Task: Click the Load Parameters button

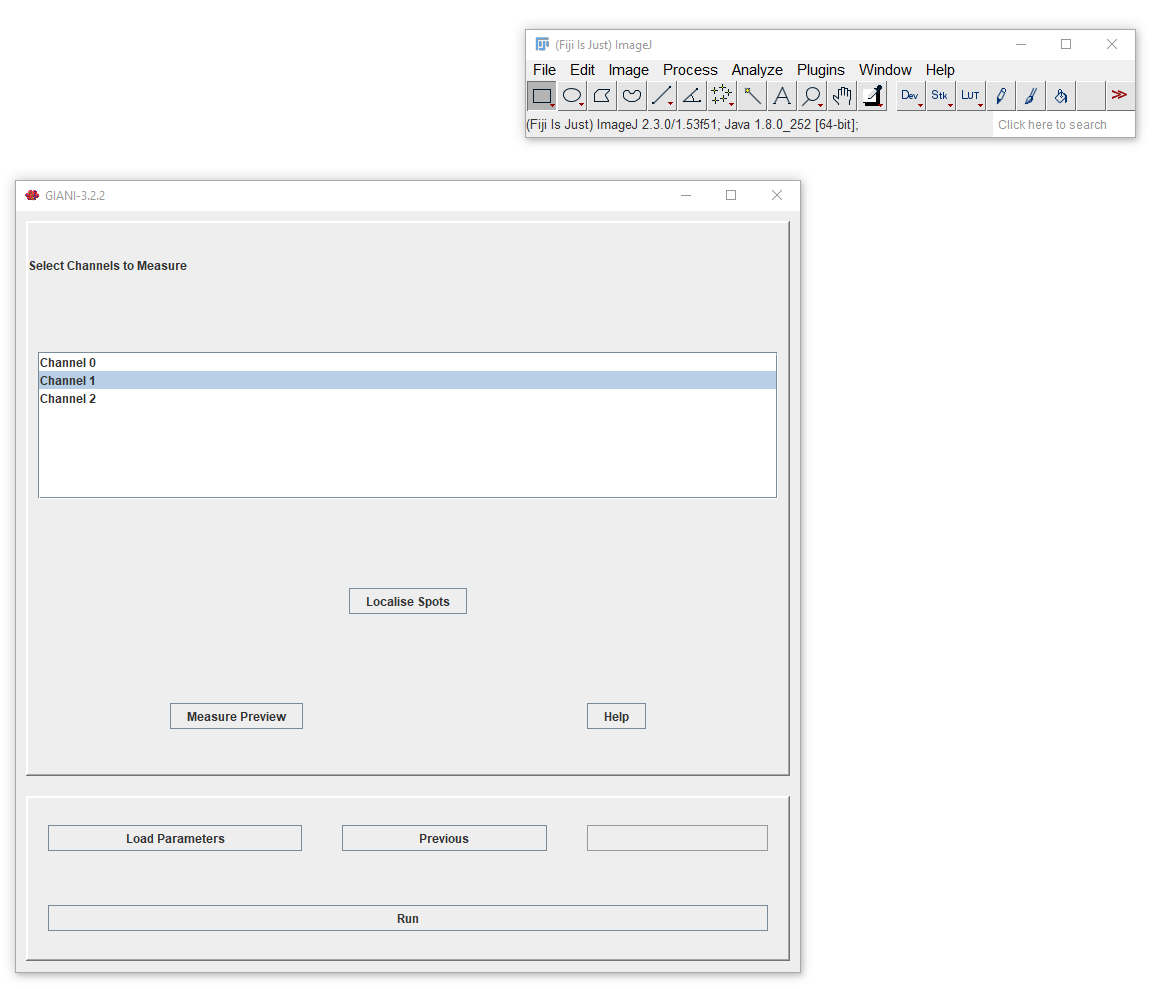Action: tap(175, 838)
